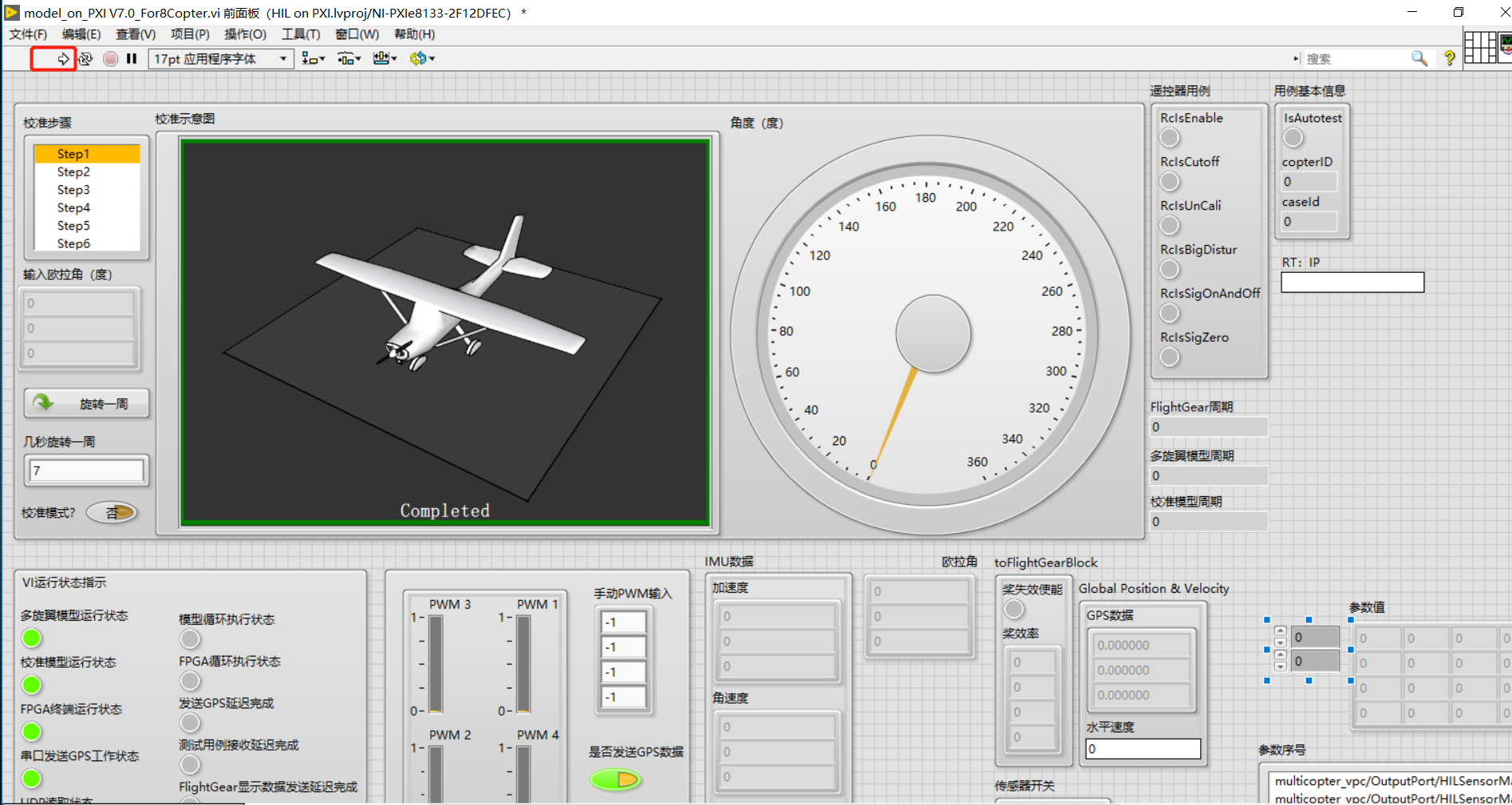Click the Run arrow in the toolbar

point(63,58)
